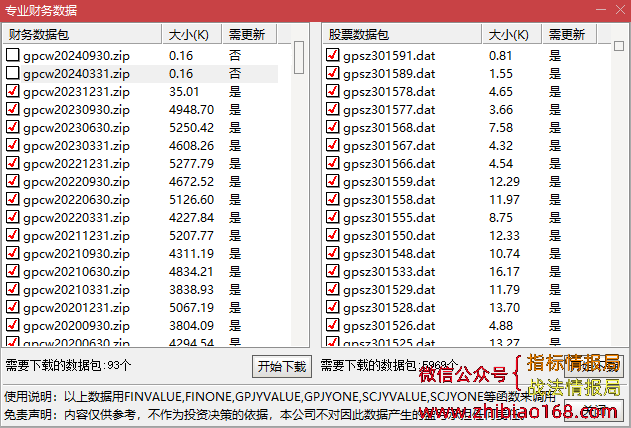
Task: Sort financial list by 需更新 header
Action: tap(250, 34)
